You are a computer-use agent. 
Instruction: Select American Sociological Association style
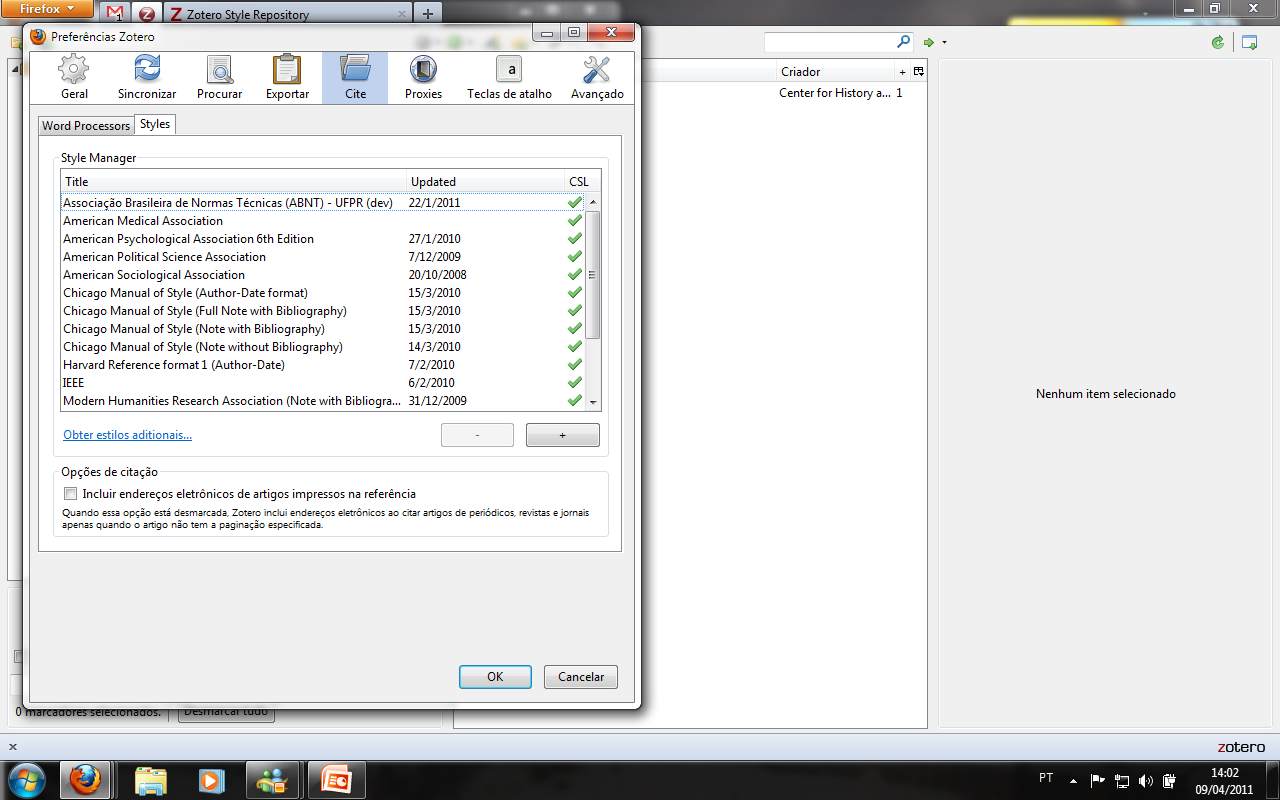tap(323, 275)
